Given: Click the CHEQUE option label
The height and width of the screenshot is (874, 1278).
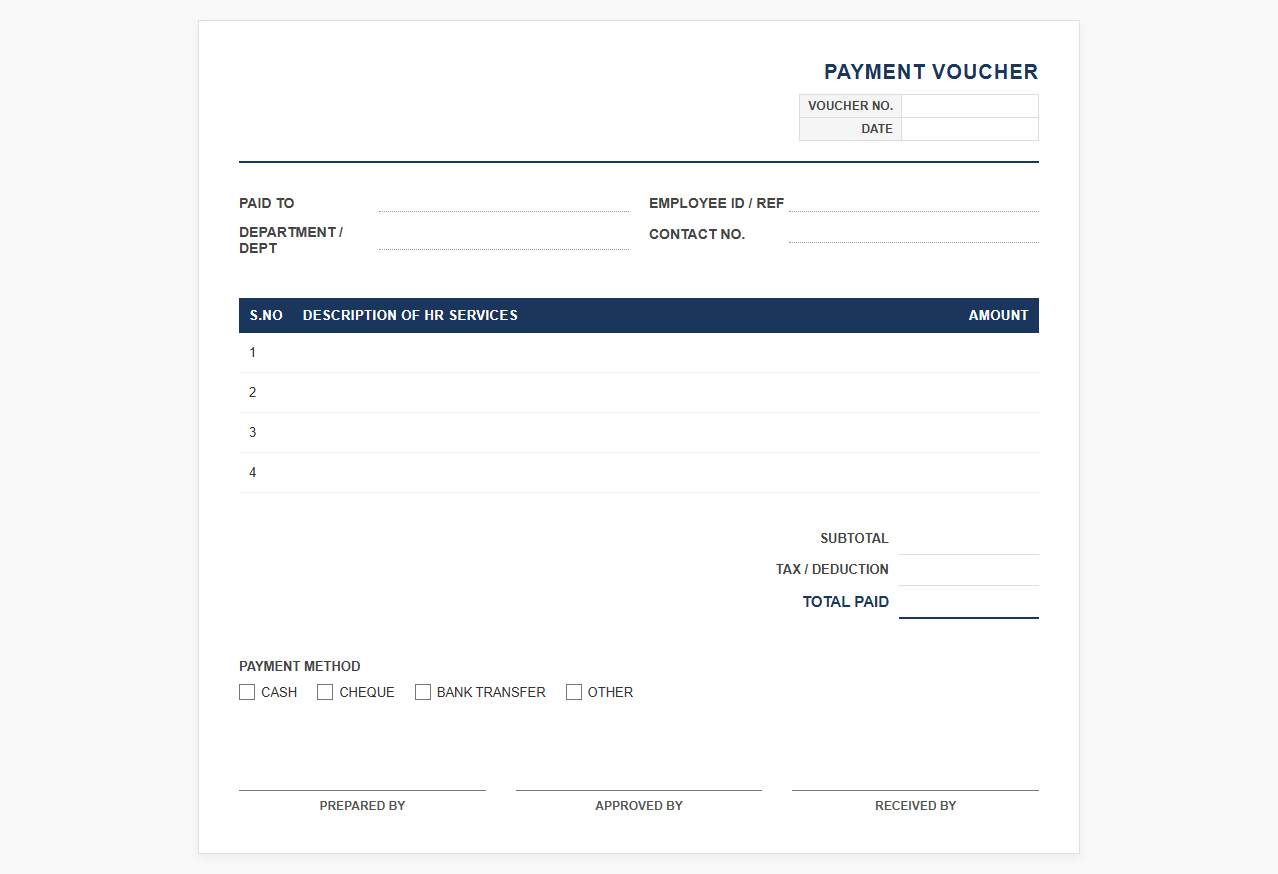Looking at the screenshot, I should (x=367, y=692).
